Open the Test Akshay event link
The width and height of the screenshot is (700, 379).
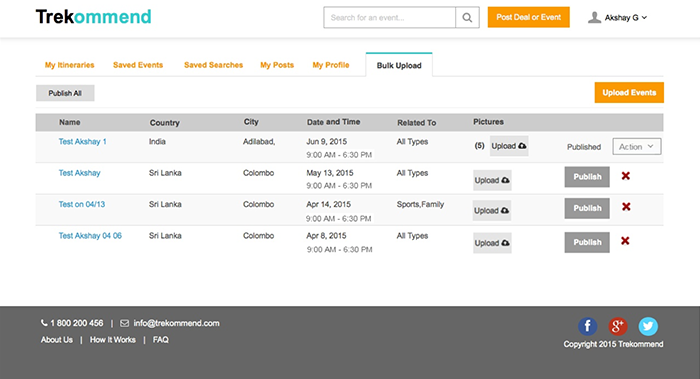pos(79,173)
